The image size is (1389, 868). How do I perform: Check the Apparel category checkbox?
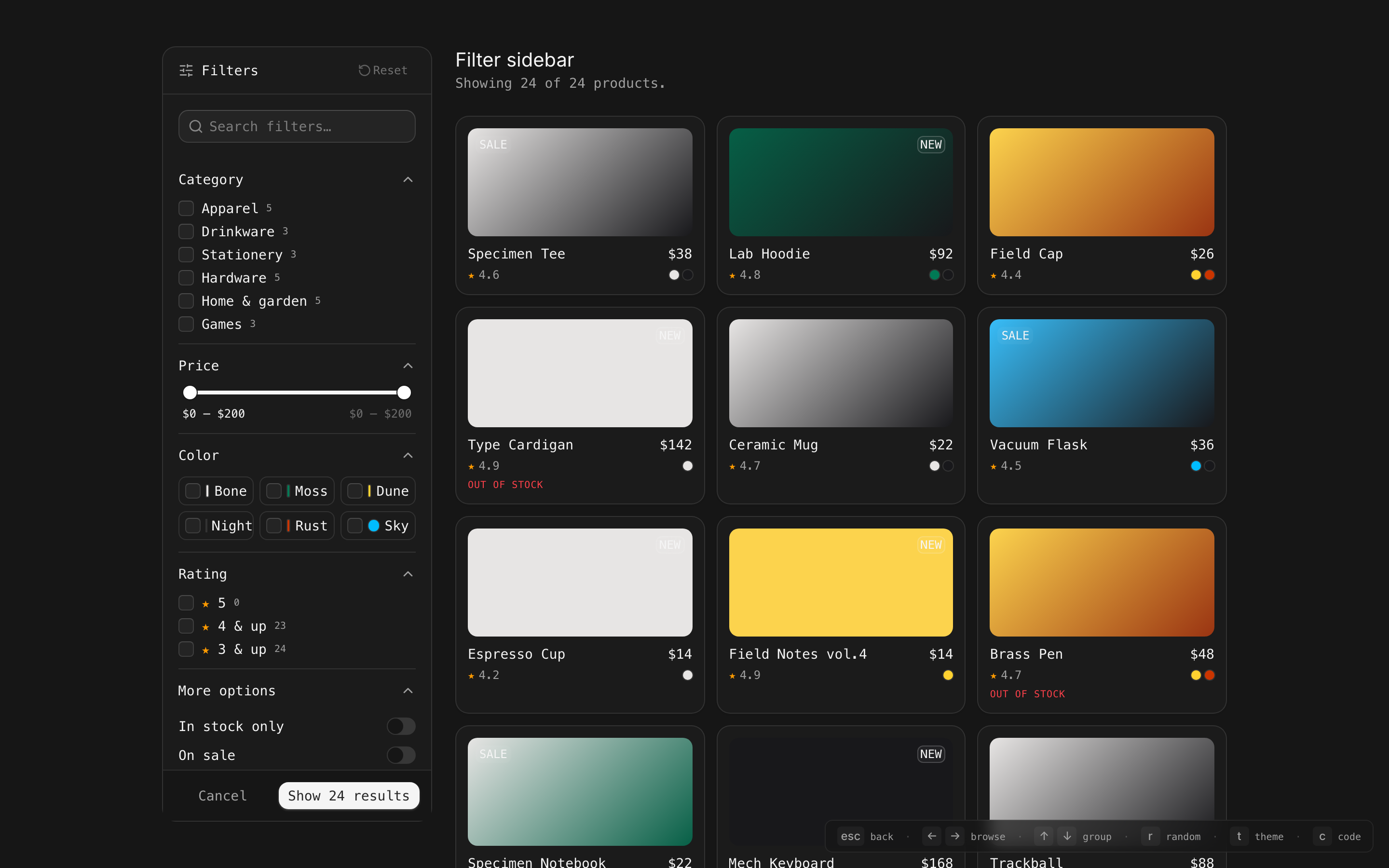click(x=186, y=208)
